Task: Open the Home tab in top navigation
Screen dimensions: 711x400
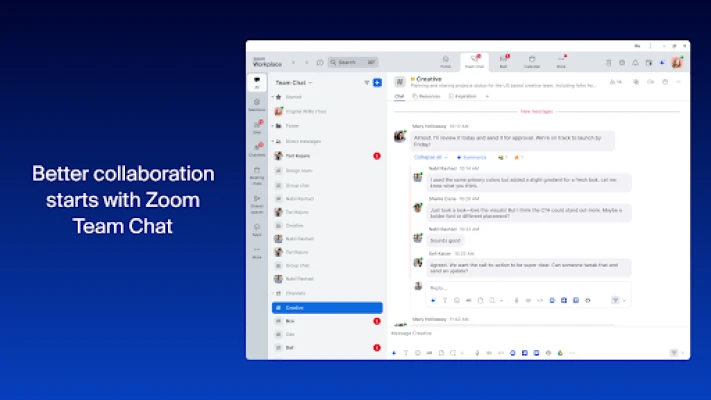Action: [x=444, y=61]
